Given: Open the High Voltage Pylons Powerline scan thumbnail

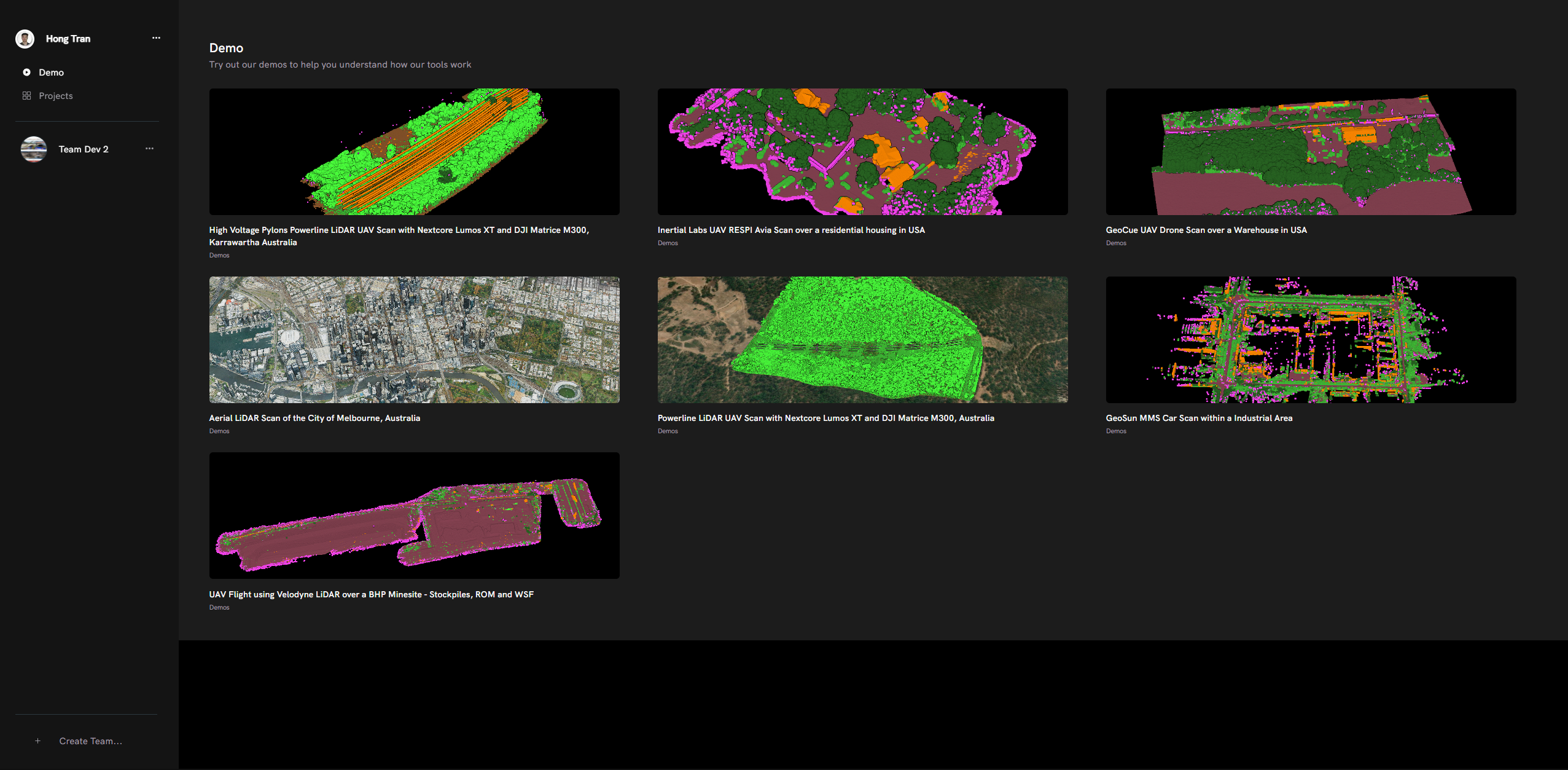Looking at the screenshot, I should click(414, 152).
